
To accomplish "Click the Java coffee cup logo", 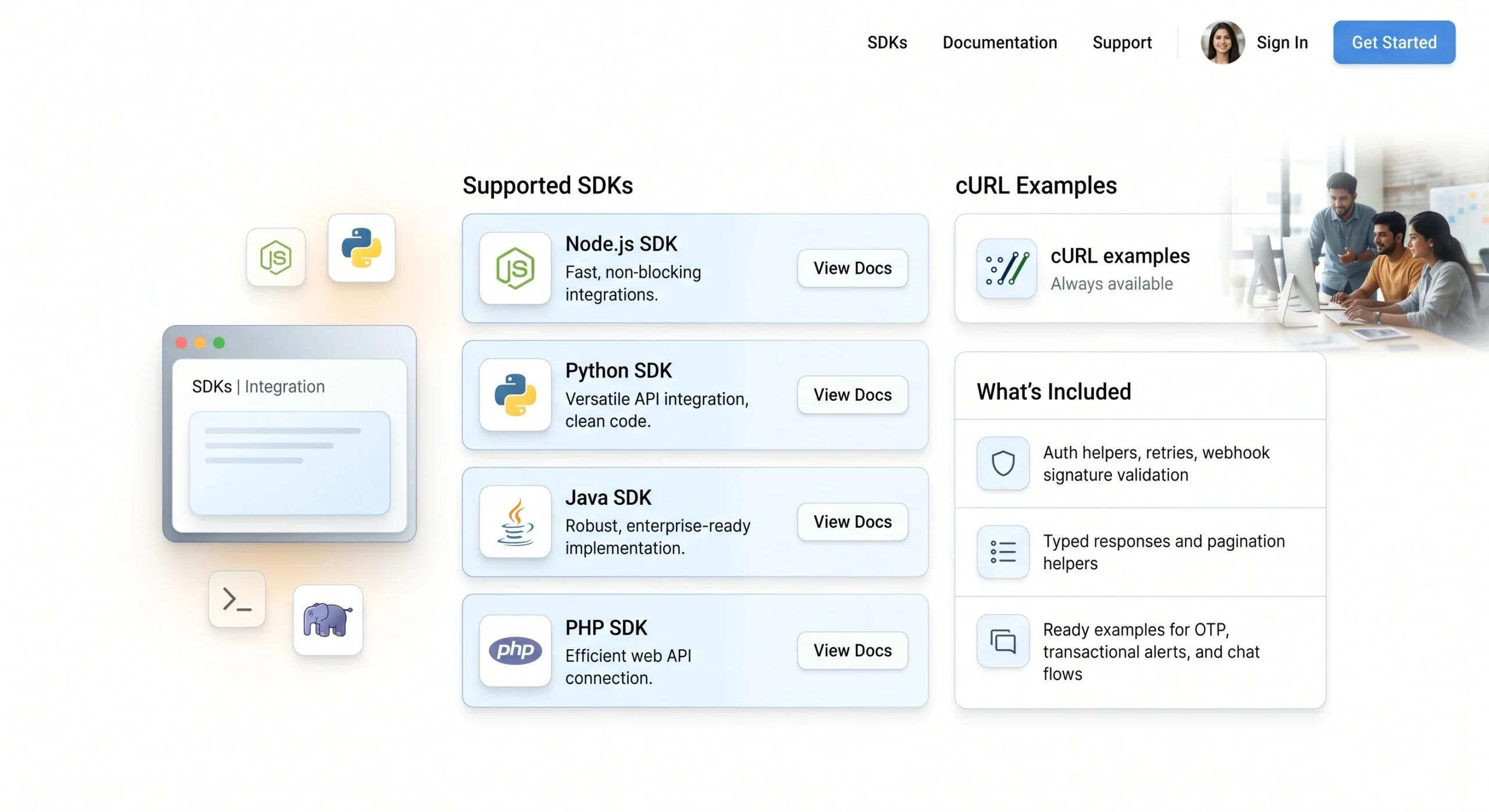I will point(515,521).
